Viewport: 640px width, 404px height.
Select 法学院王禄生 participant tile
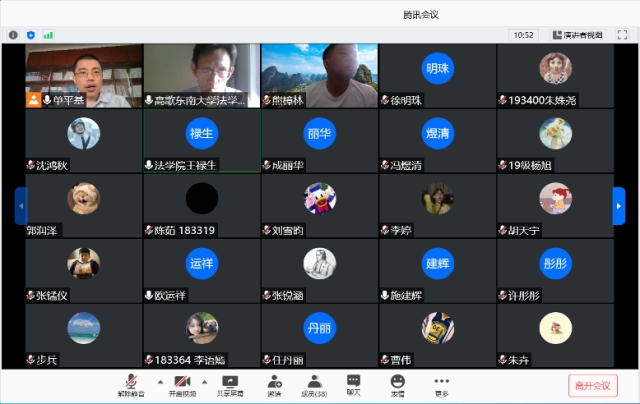click(x=201, y=140)
